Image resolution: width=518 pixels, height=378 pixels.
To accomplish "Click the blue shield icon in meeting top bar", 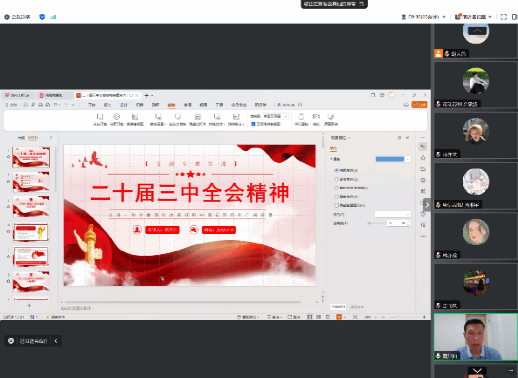I will [x=42, y=17].
